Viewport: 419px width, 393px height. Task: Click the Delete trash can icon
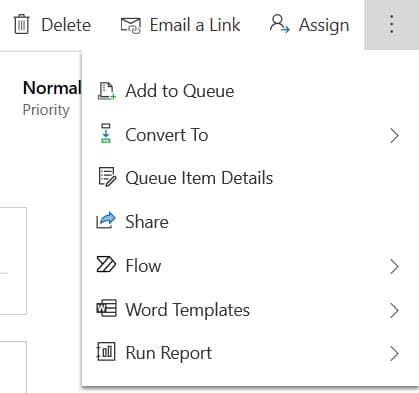(x=22, y=25)
